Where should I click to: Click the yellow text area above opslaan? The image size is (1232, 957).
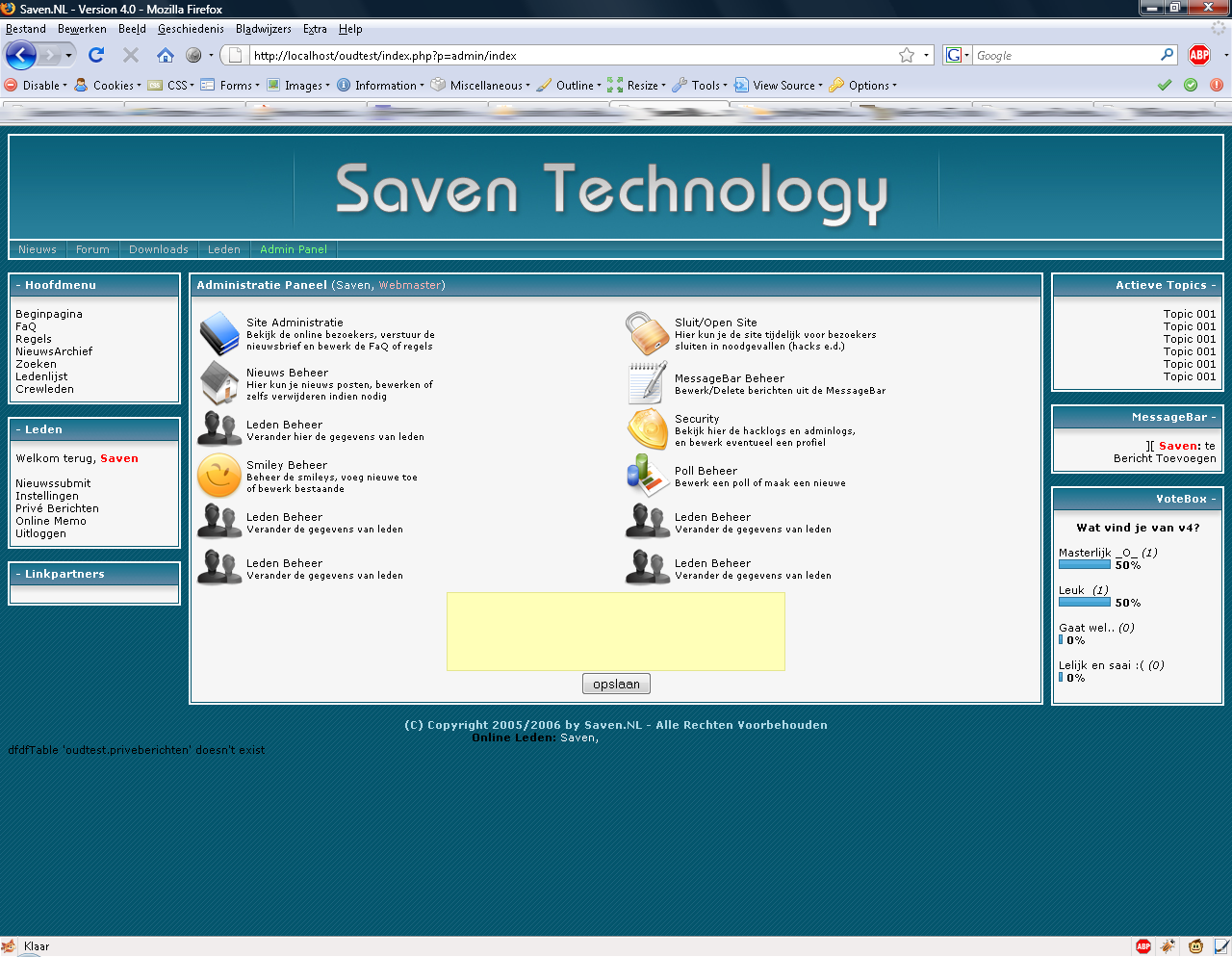point(616,632)
